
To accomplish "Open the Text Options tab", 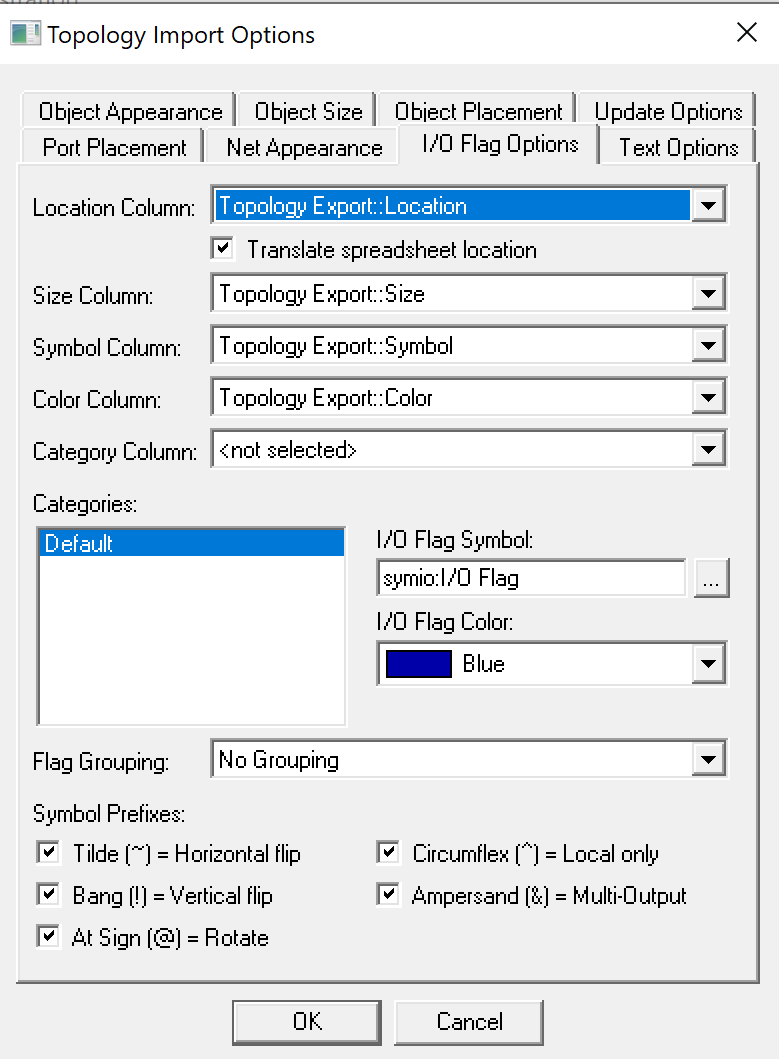I will click(x=678, y=148).
